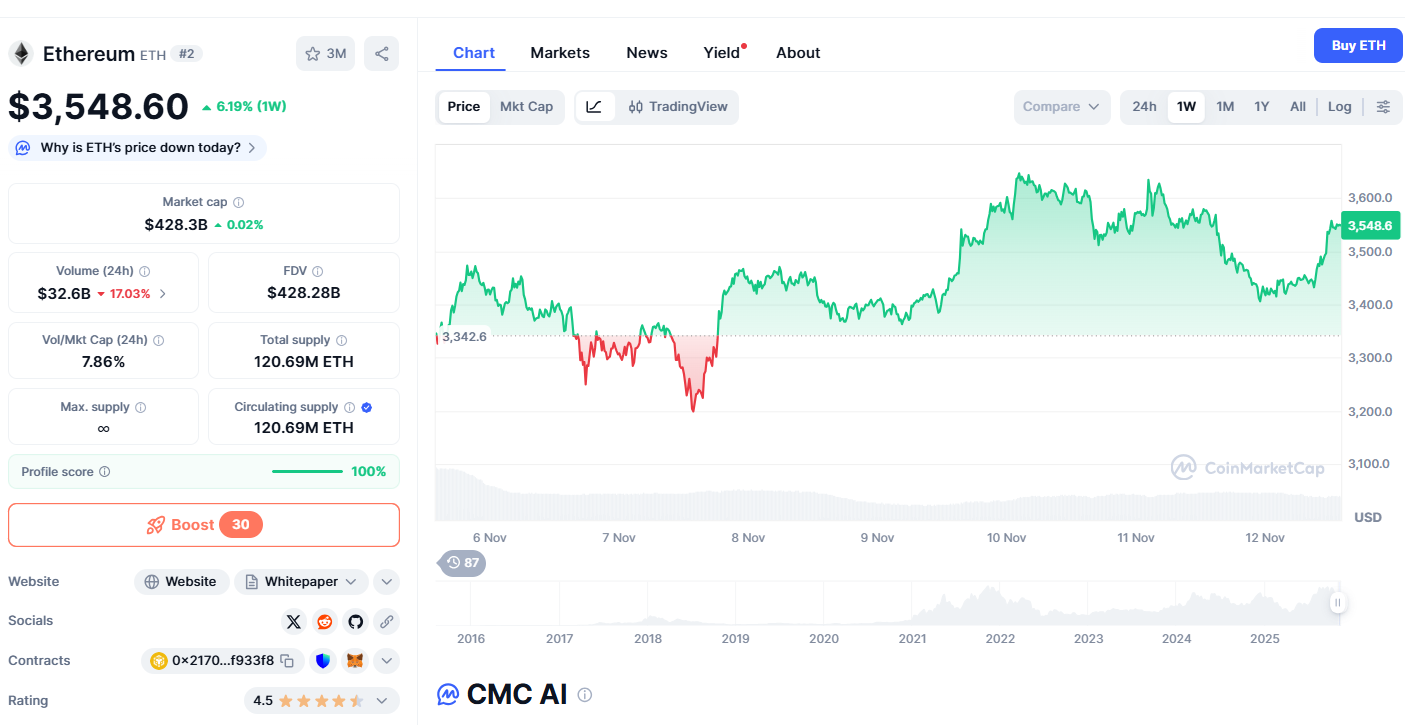Viewport: 1405px width, 725px height.
Task: Open the Compare dropdown
Action: point(1061,107)
